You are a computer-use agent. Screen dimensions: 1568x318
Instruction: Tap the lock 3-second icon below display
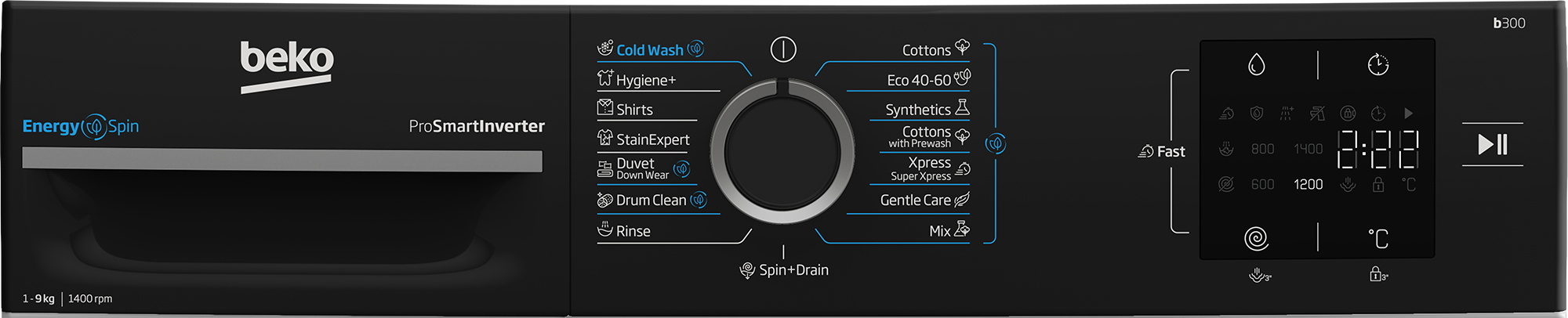(1378, 274)
